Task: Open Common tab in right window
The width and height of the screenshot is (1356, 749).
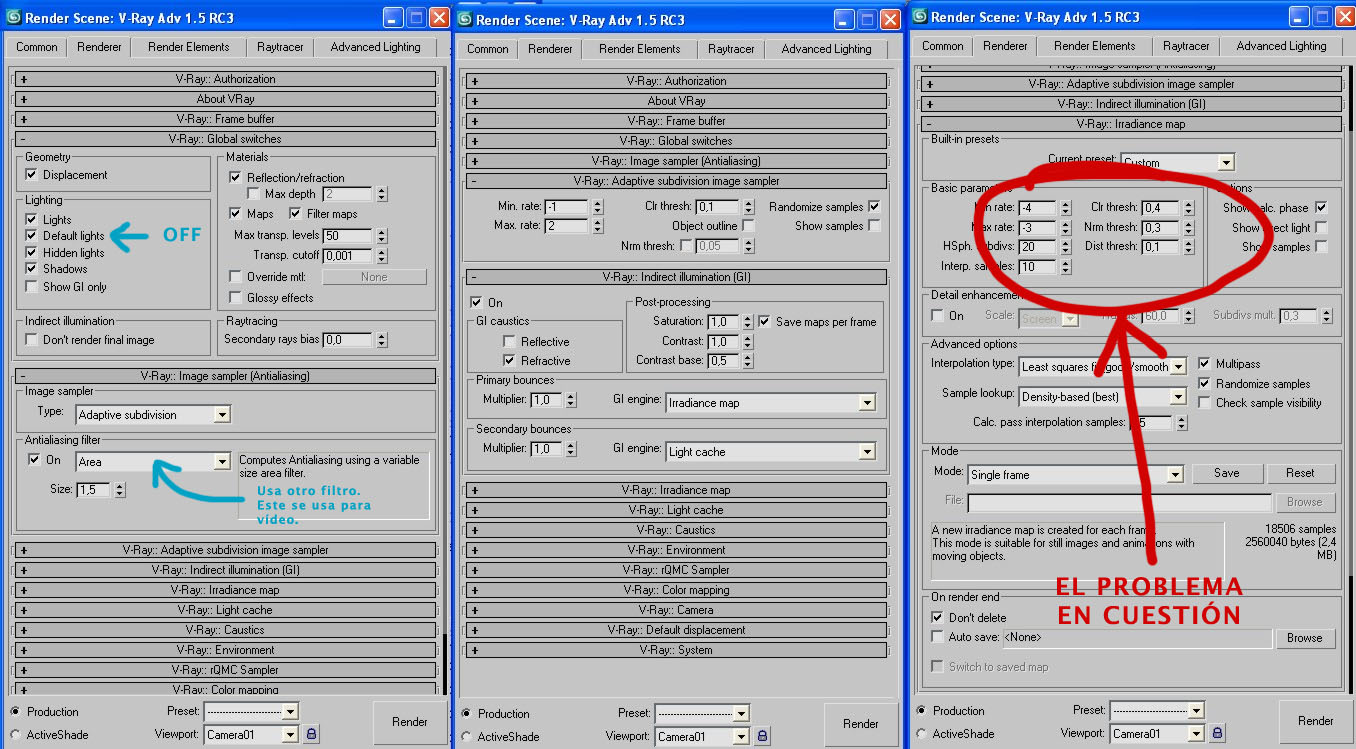Action: (943, 46)
